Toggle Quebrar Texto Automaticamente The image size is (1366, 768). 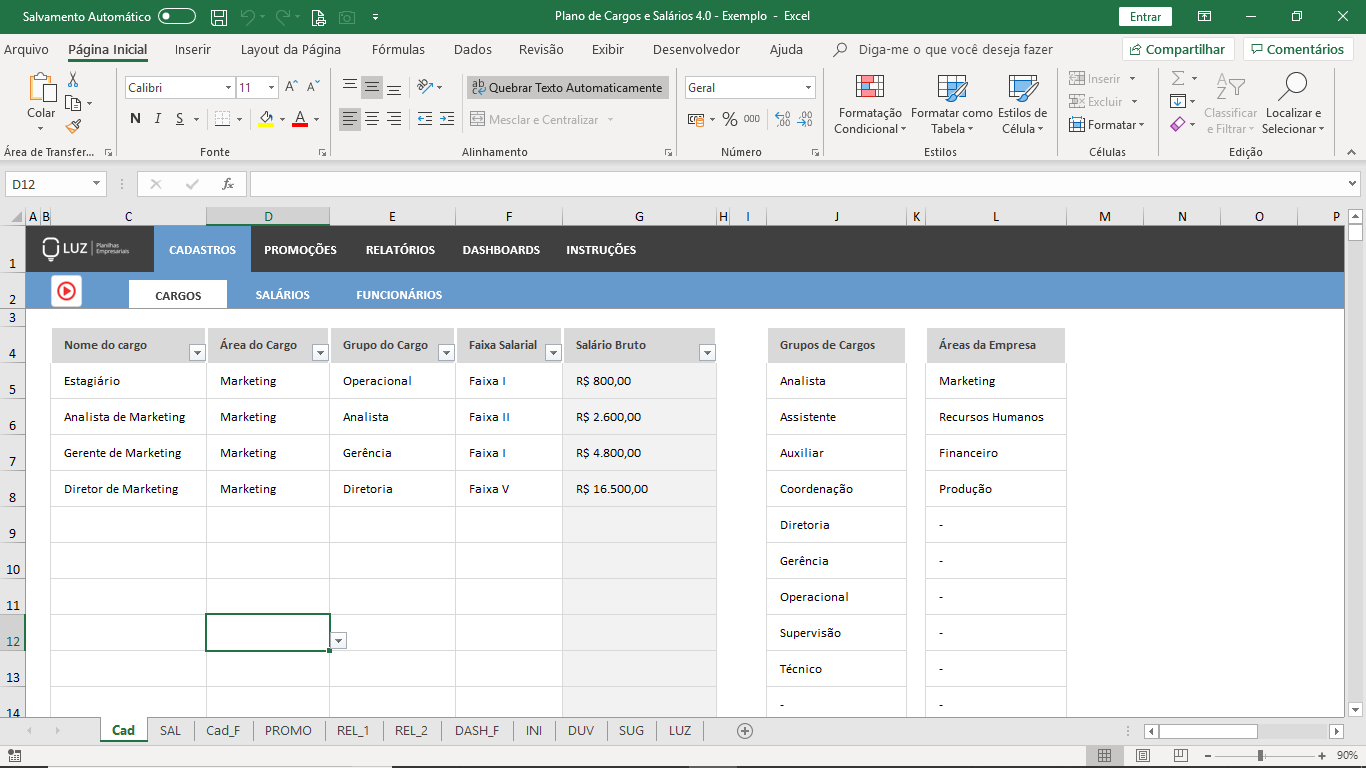(567, 88)
